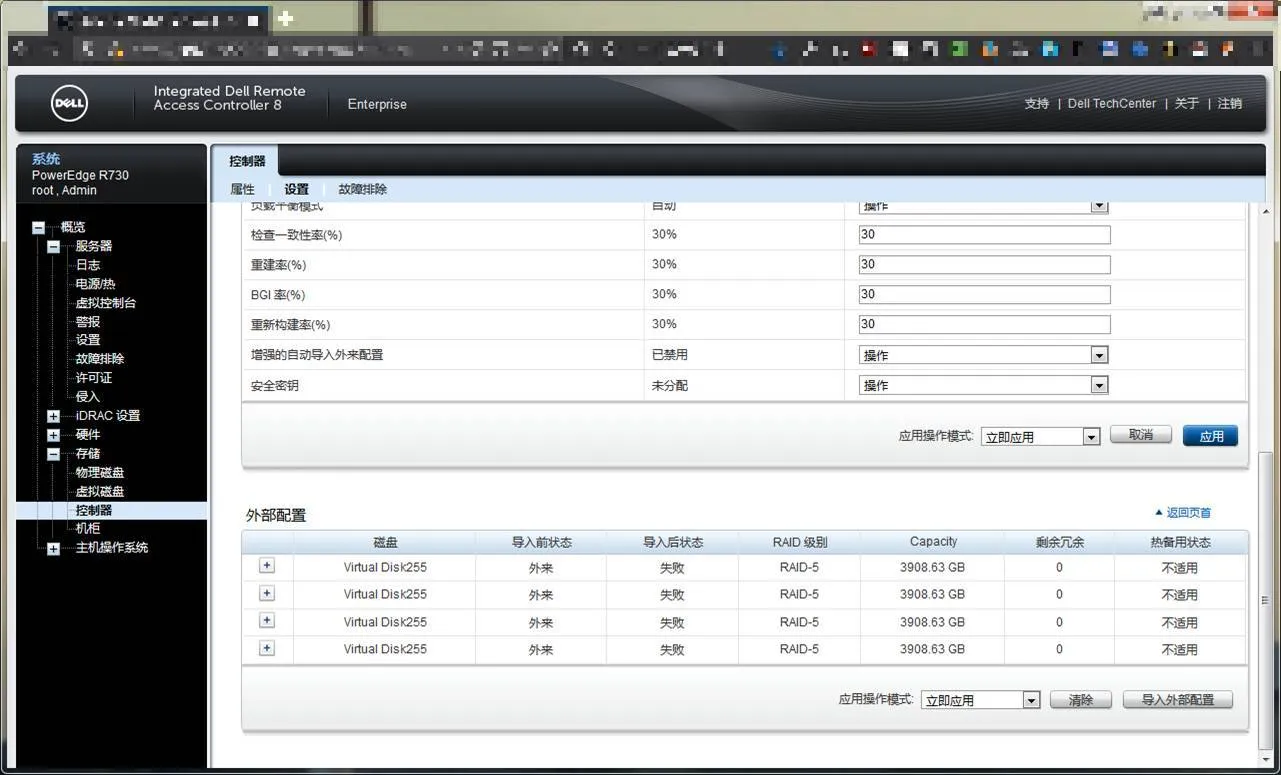
Task: Expand the 主机操作系统 tree node
Action: (53, 548)
